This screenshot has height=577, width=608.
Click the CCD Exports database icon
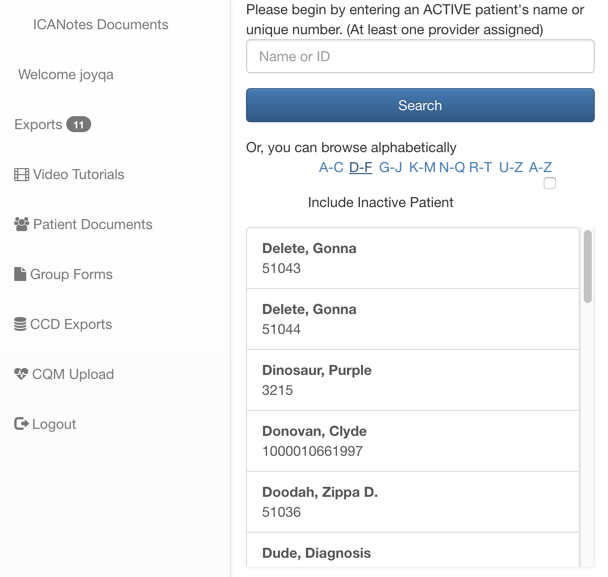tap(20, 324)
